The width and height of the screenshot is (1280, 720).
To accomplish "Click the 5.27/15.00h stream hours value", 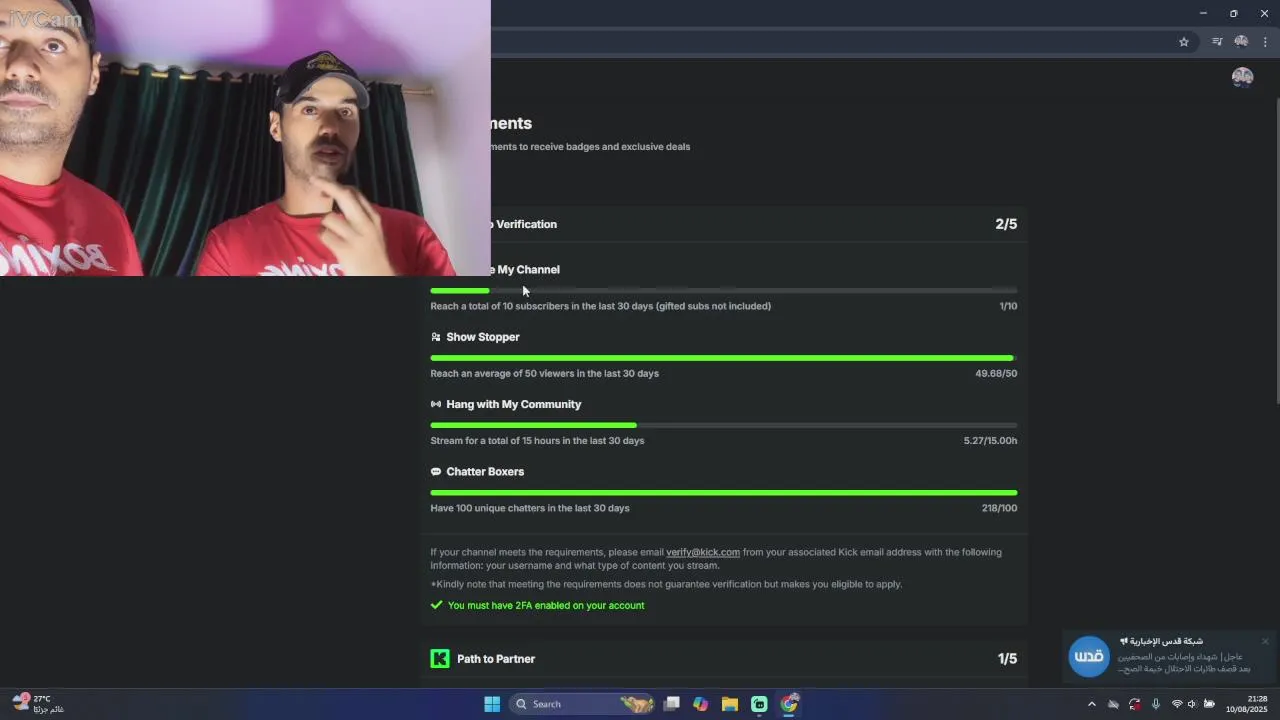I will (990, 441).
